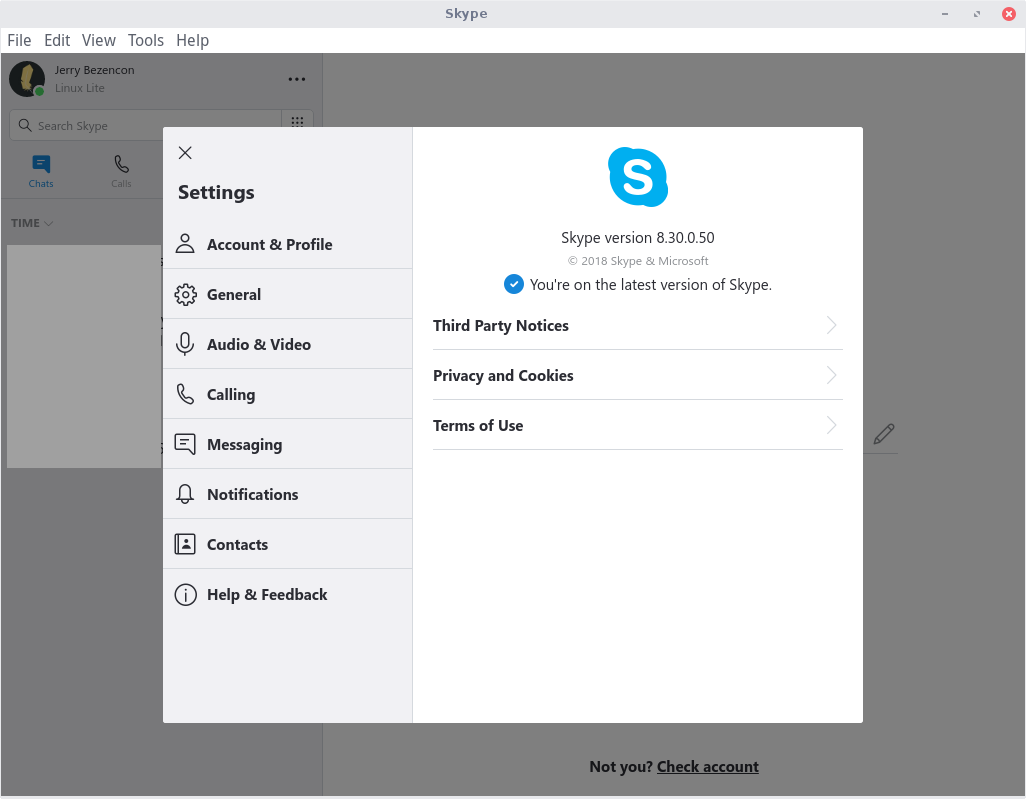Open the Tools menu
Screen dimensions: 1026x799
pyautogui.click(x=145, y=41)
